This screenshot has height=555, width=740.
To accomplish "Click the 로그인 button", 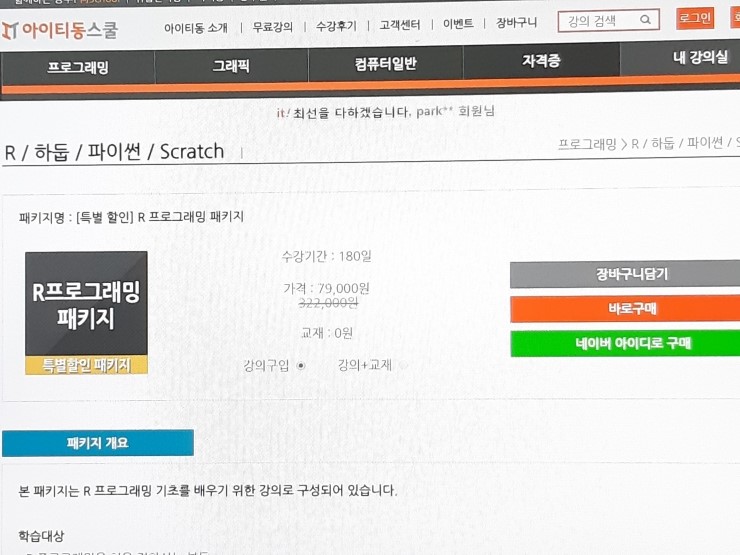I will [695, 18].
